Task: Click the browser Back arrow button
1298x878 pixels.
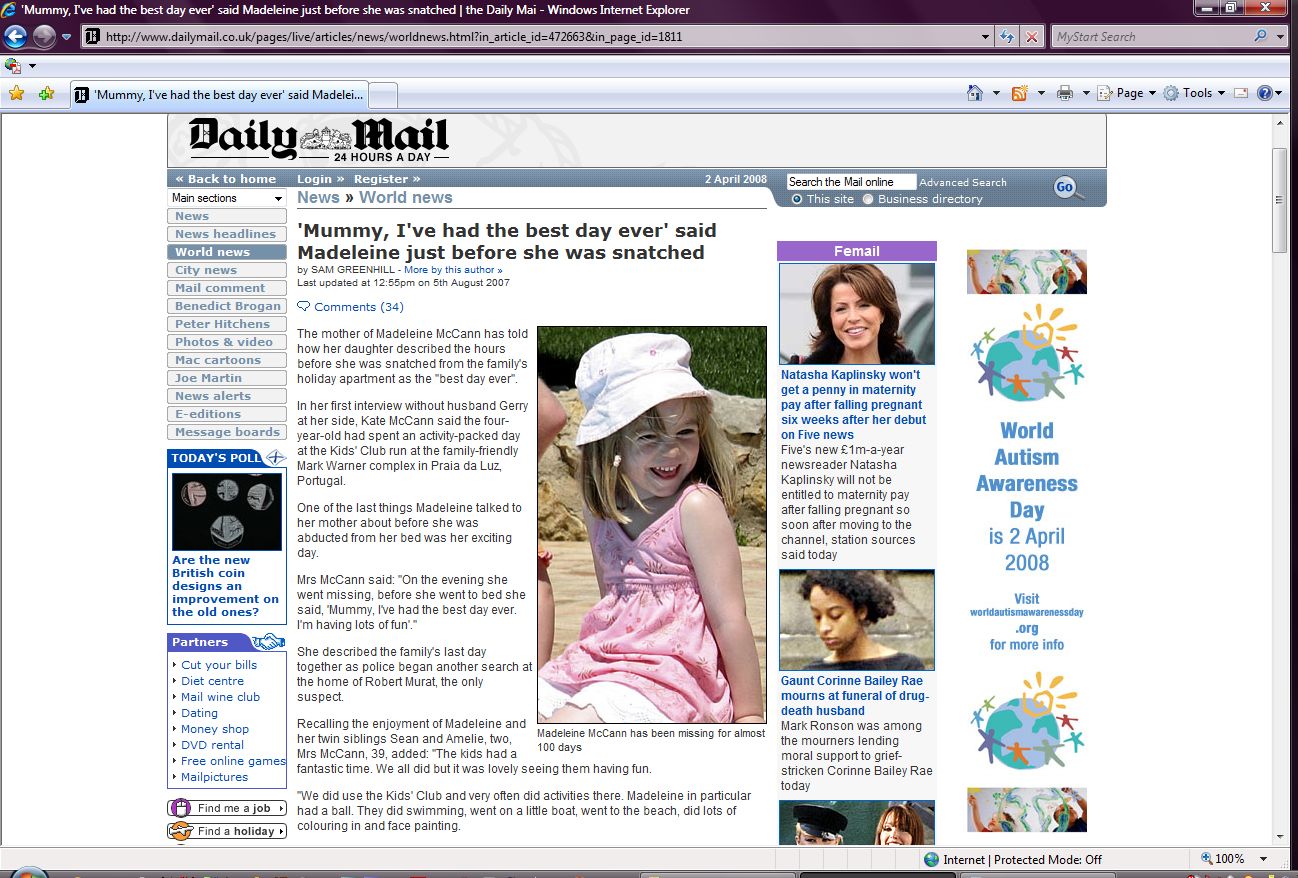Action: click(15, 37)
